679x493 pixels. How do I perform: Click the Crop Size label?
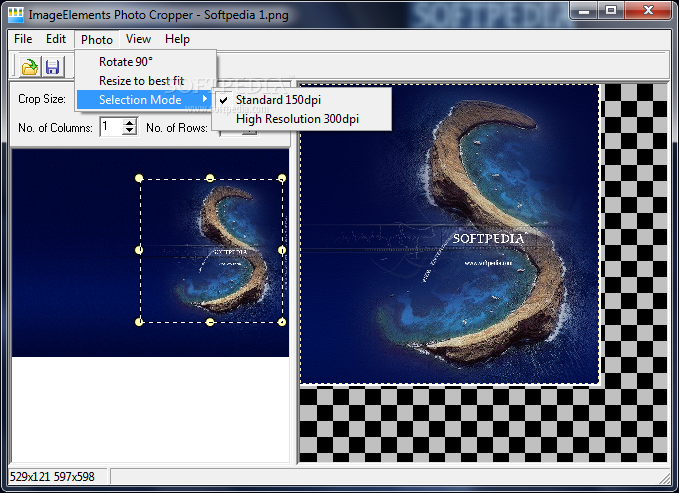pos(42,99)
